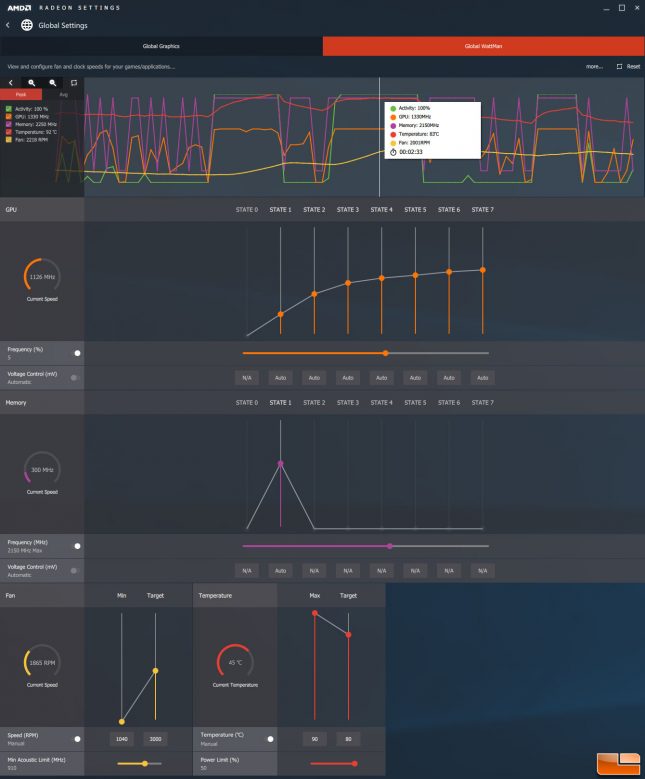Click the first magnifier zoom icon on graph toolbar

(x=32, y=83)
